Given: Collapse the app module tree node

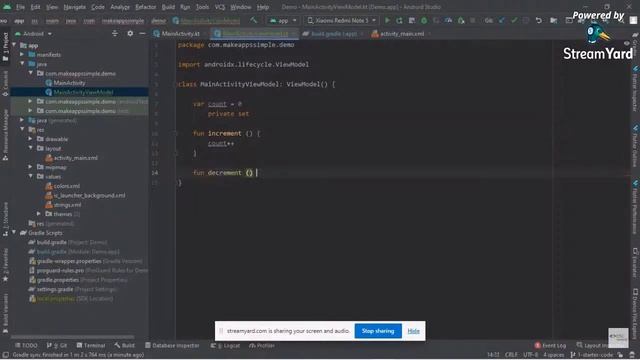Looking at the screenshot, I should tap(14, 45).
